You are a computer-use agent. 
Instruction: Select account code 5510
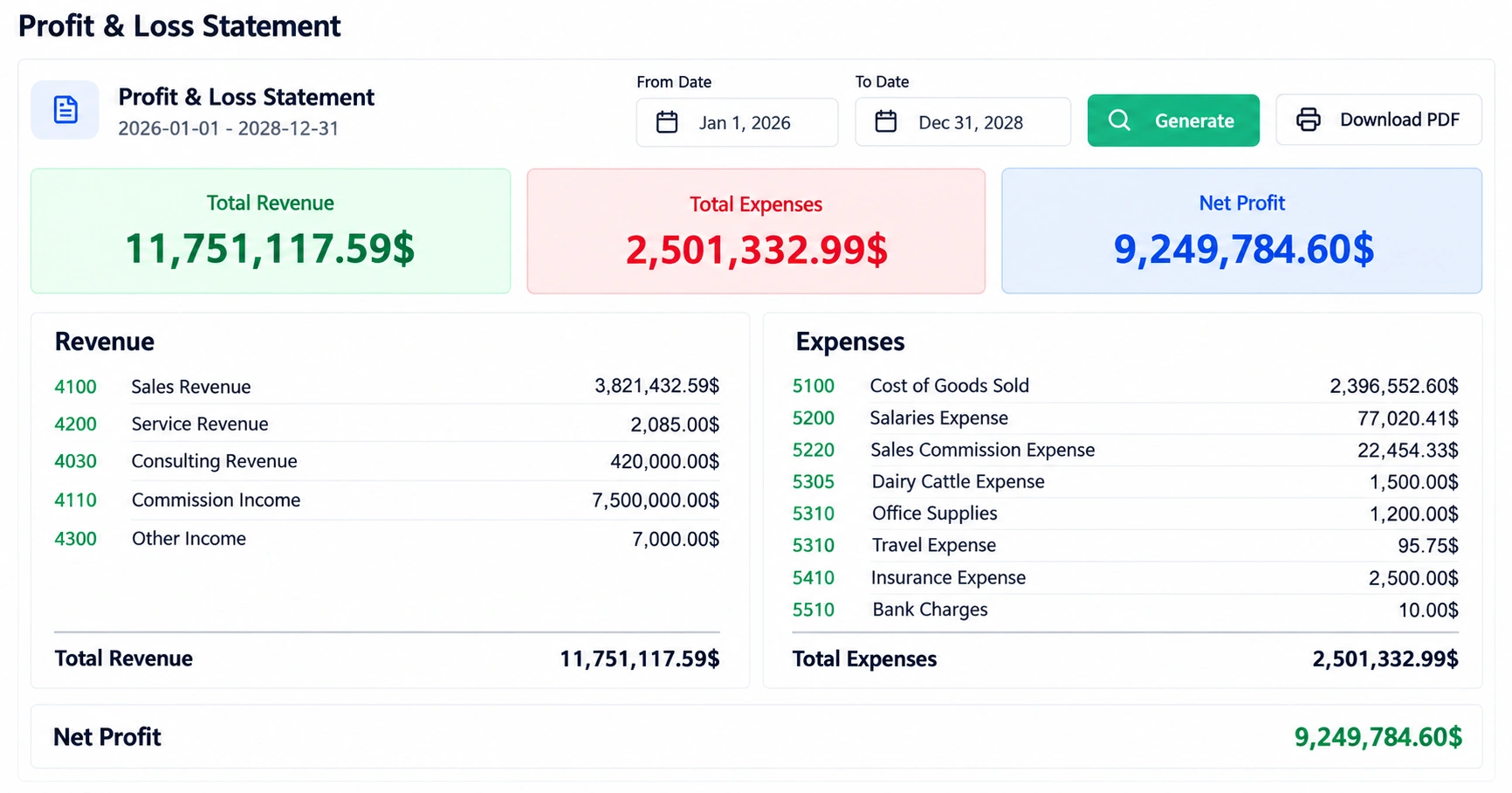tap(814, 610)
